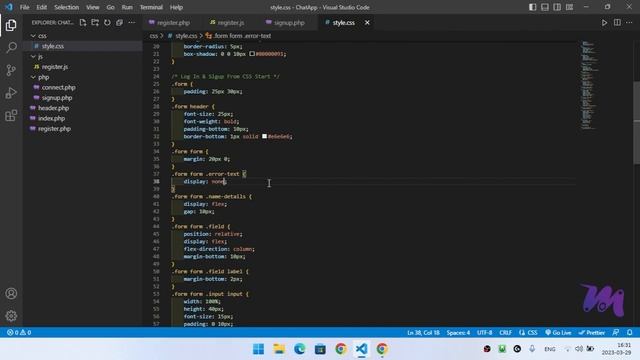Collapse the php folder

(x=43, y=77)
